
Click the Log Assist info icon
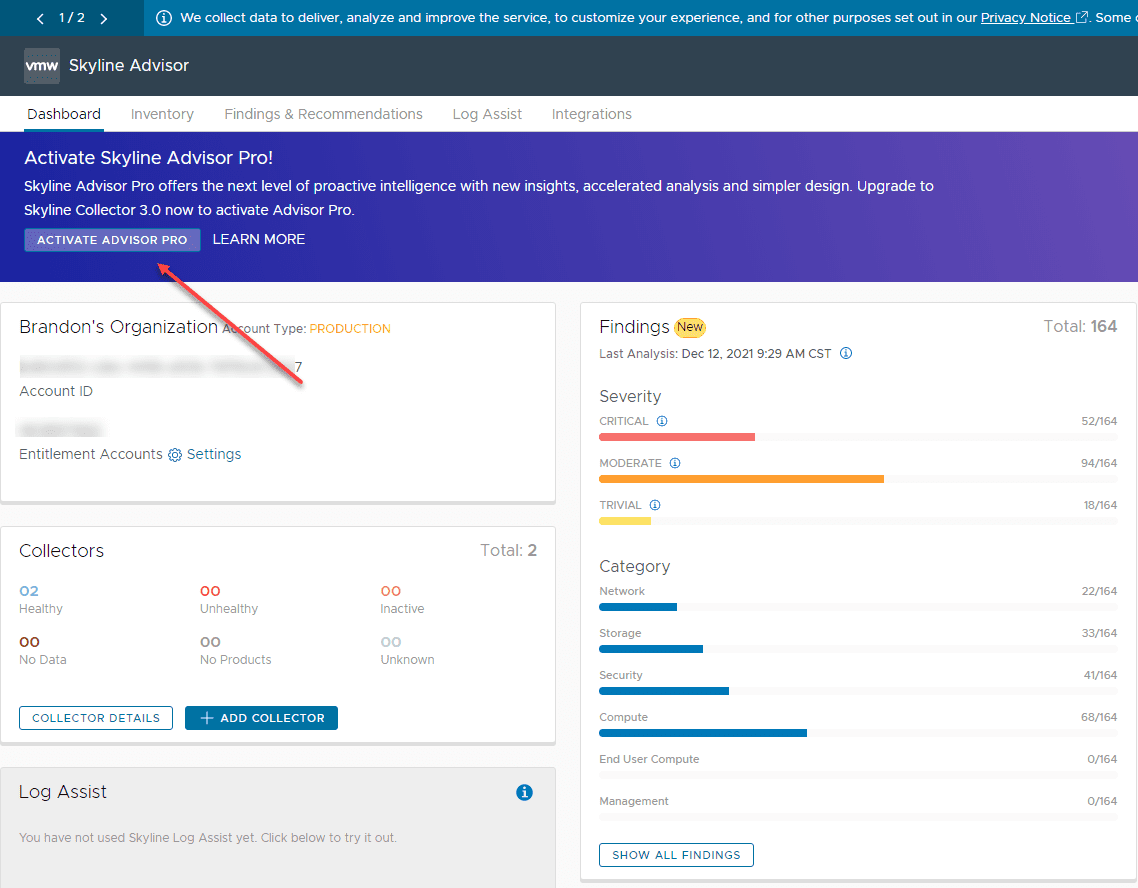(x=524, y=792)
